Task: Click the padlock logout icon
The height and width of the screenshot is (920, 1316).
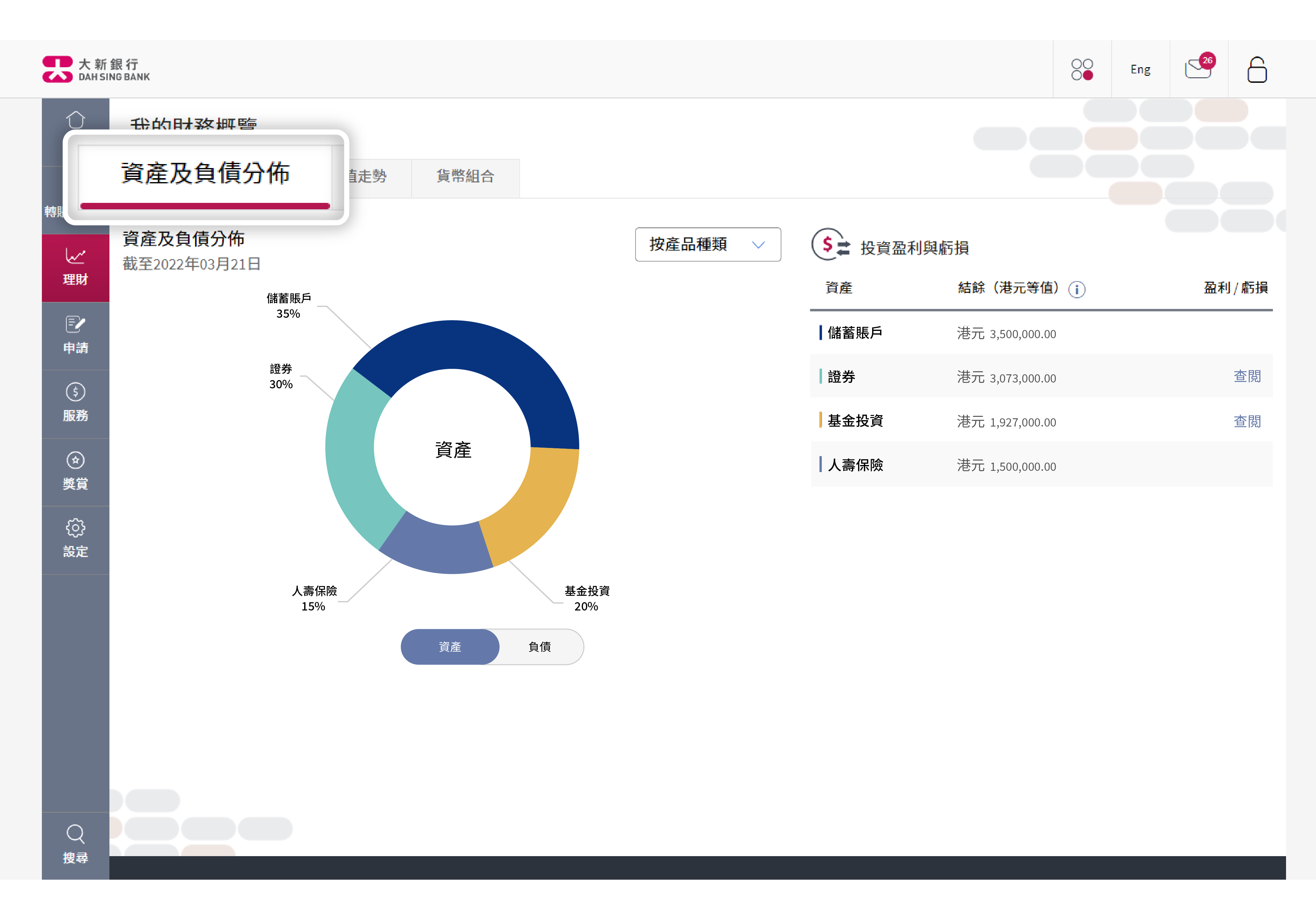Action: pos(1256,69)
